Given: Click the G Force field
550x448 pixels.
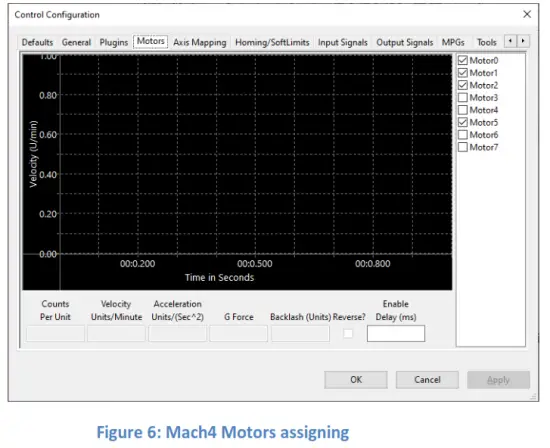Looking at the screenshot, I should (239, 333).
